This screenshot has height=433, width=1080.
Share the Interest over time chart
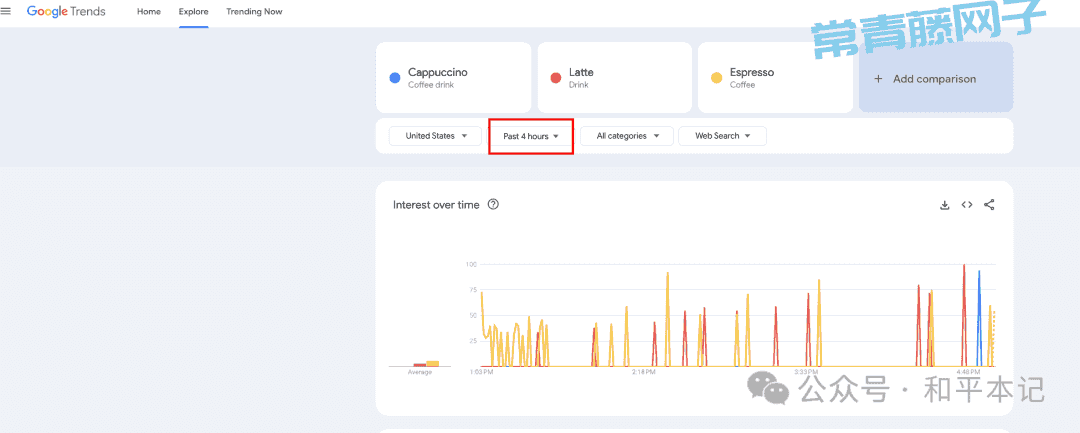point(989,204)
